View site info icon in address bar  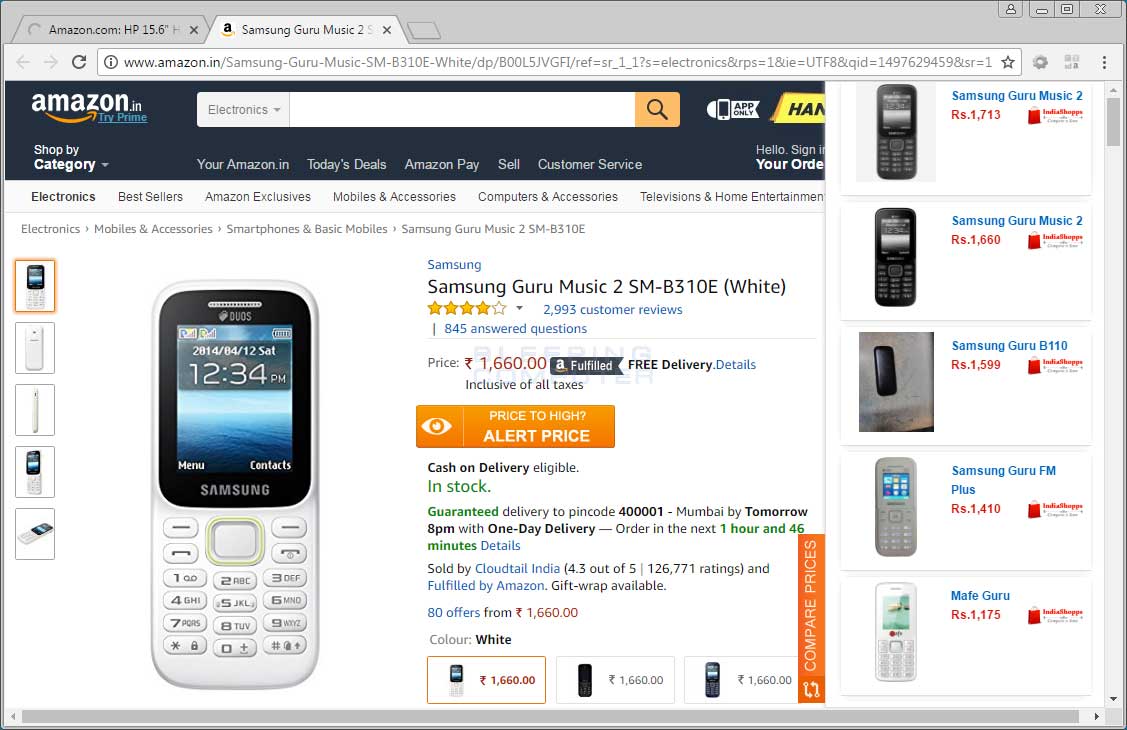111,62
